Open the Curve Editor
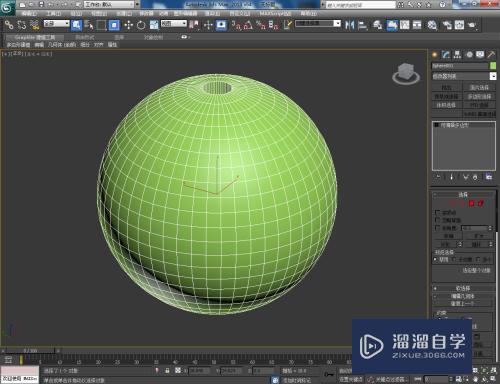 (404, 25)
